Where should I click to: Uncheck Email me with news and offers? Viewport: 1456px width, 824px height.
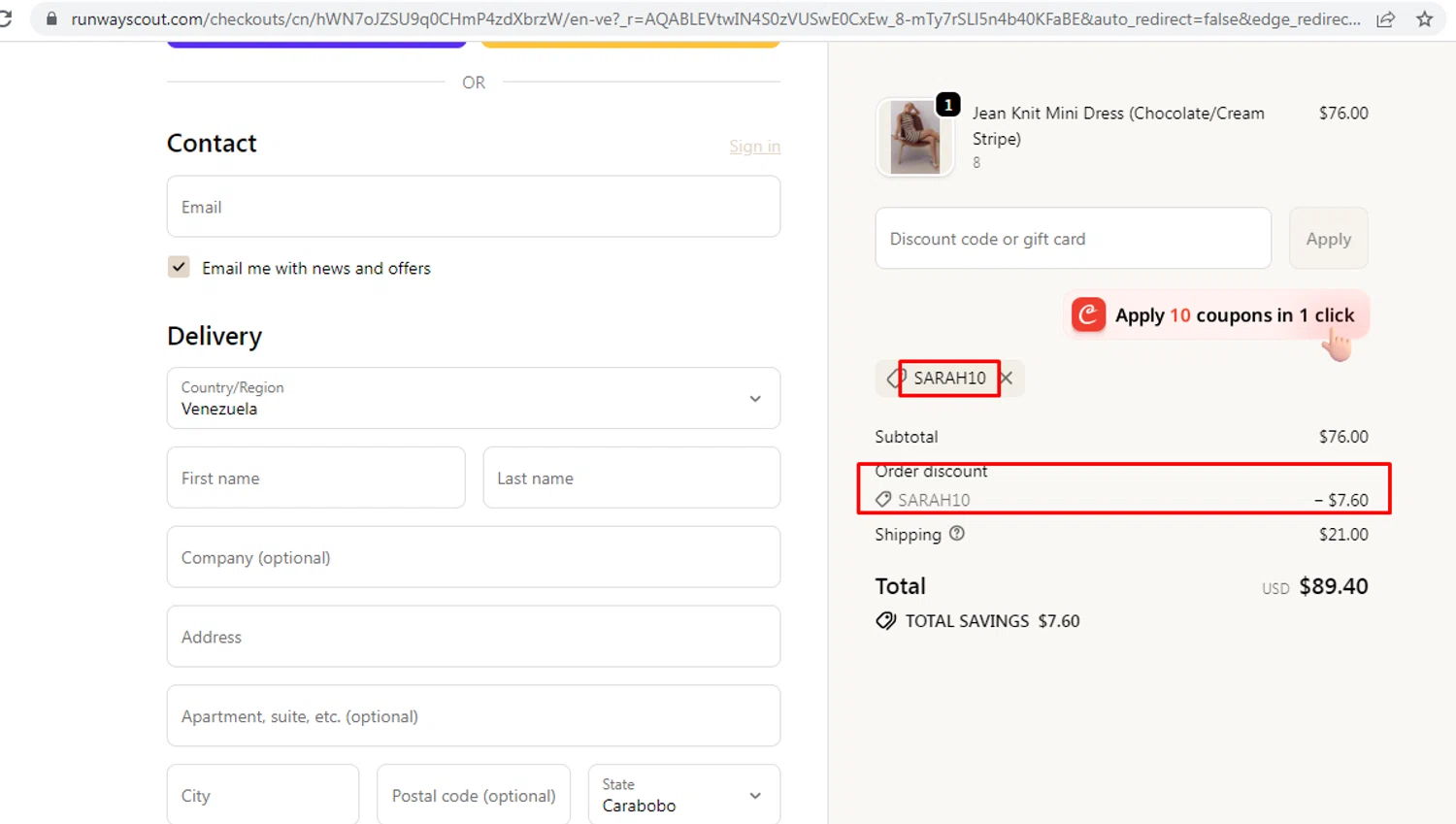(179, 267)
